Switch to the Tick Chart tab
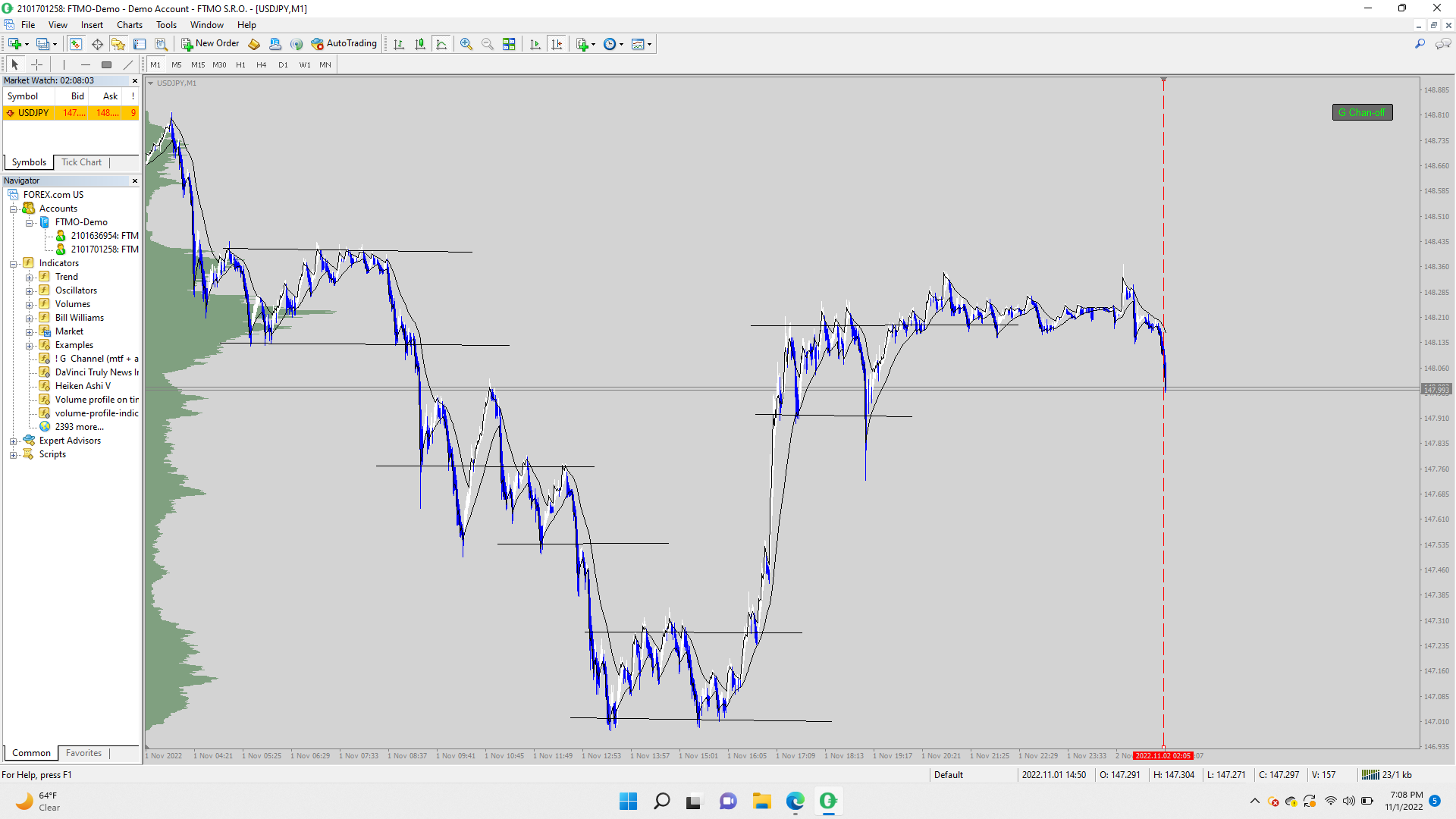 81,162
